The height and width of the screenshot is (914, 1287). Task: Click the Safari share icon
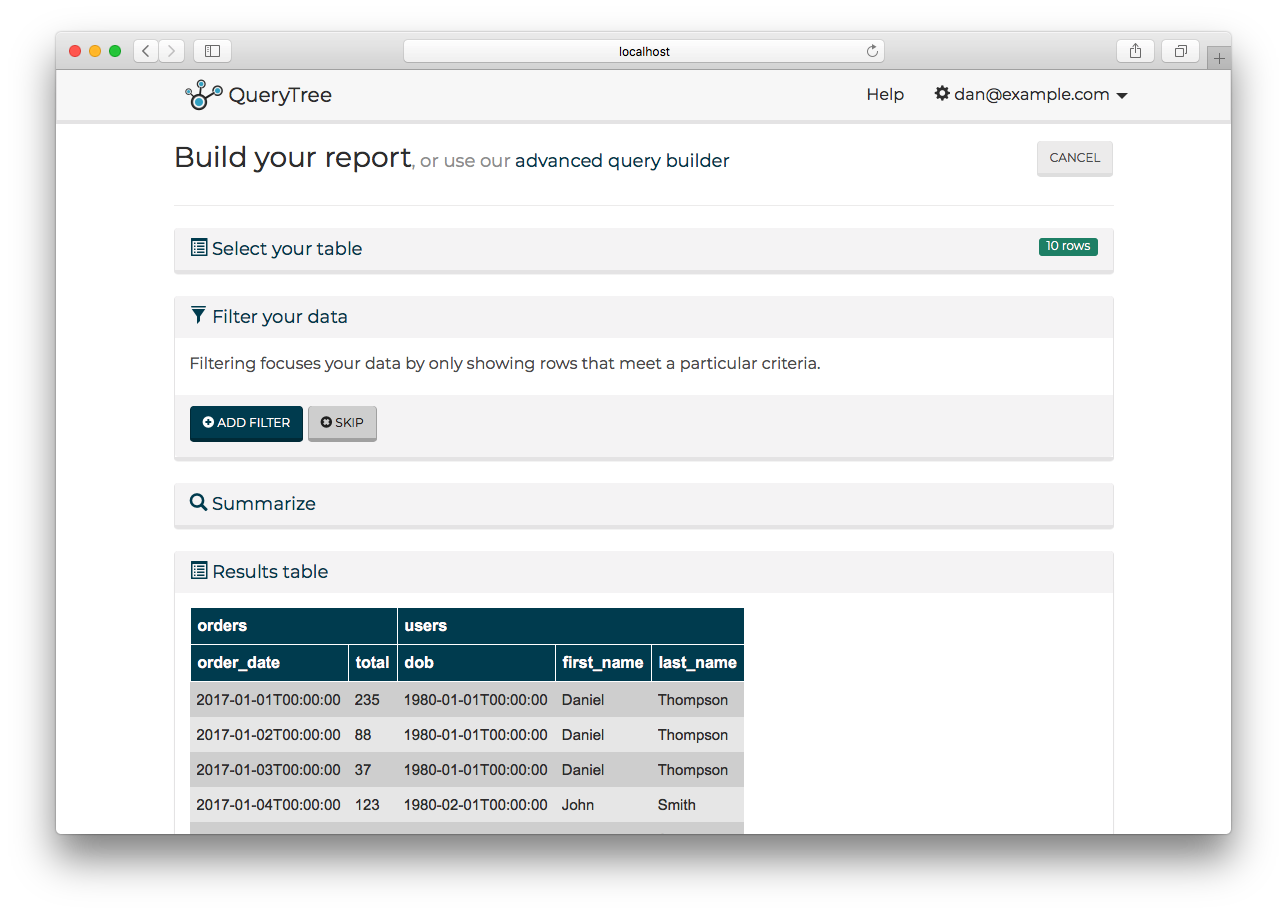(1135, 50)
